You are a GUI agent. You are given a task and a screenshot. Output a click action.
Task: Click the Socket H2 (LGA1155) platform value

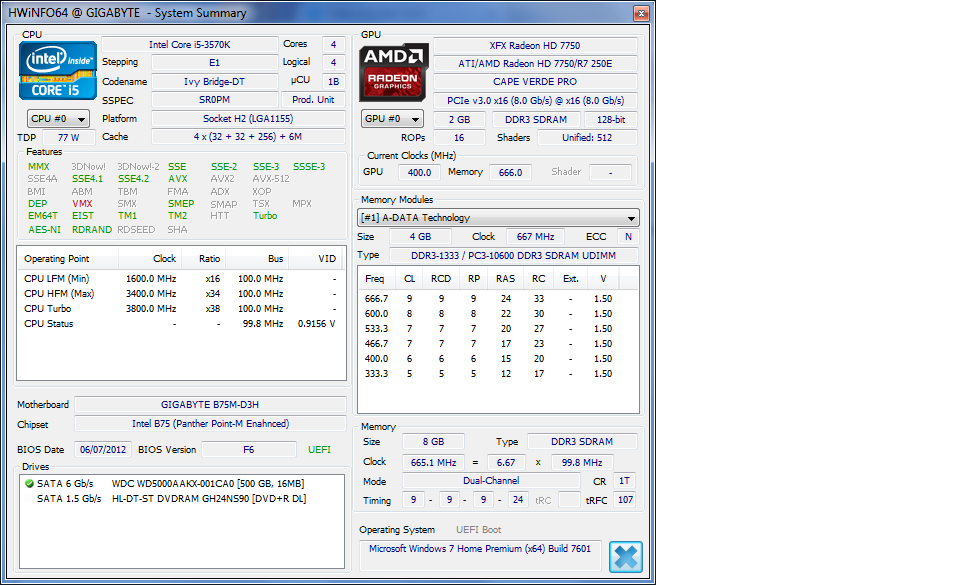click(x=248, y=119)
